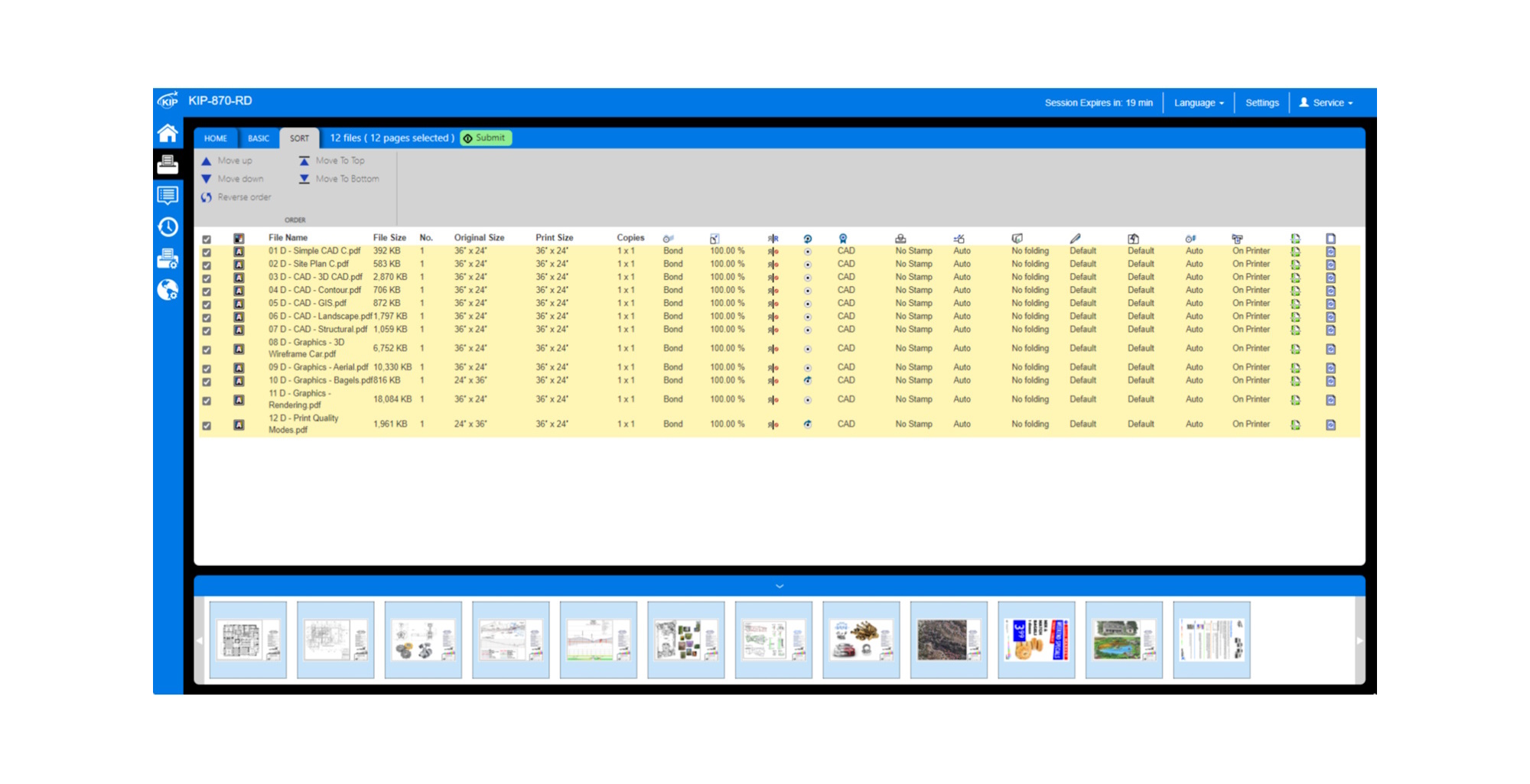
Task: Click the rotation column header icon
Action: pyautogui.click(x=808, y=239)
